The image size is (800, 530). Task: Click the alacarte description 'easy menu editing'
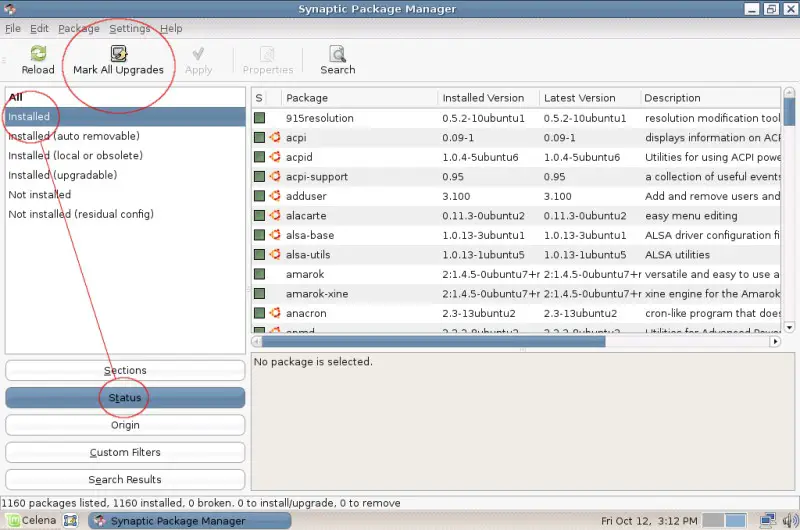point(691,216)
